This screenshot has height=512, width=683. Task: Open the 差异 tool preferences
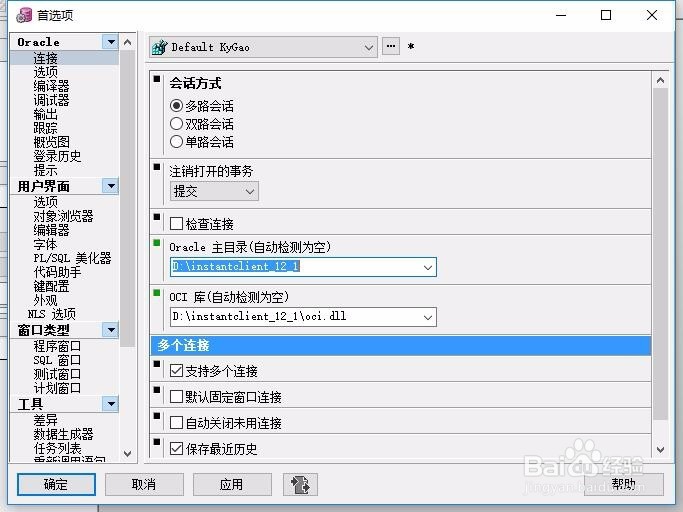click(x=45, y=420)
